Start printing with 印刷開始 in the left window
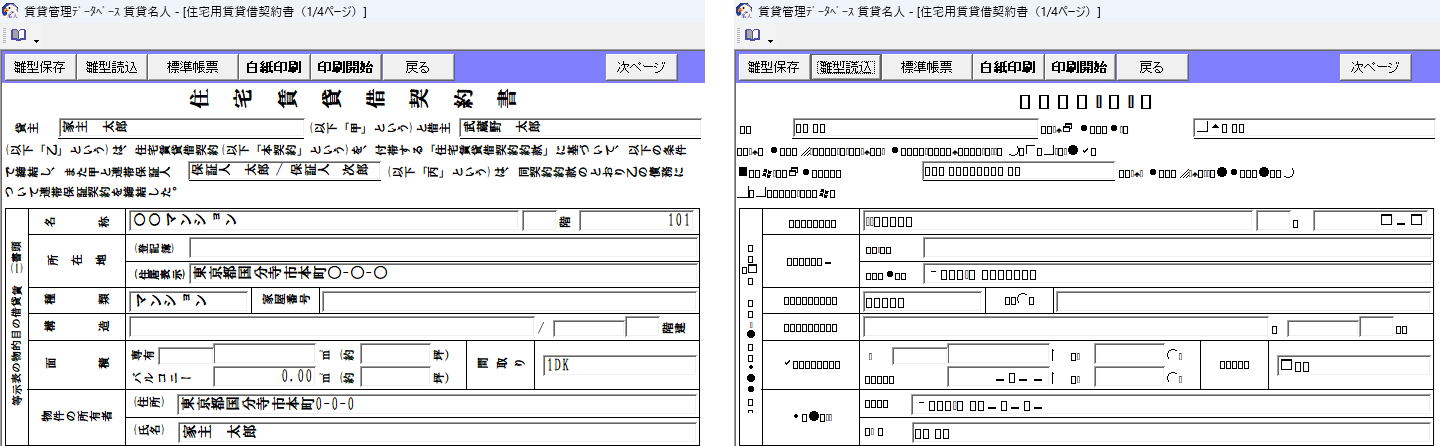The image size is (1440, 446). [345, 68]
